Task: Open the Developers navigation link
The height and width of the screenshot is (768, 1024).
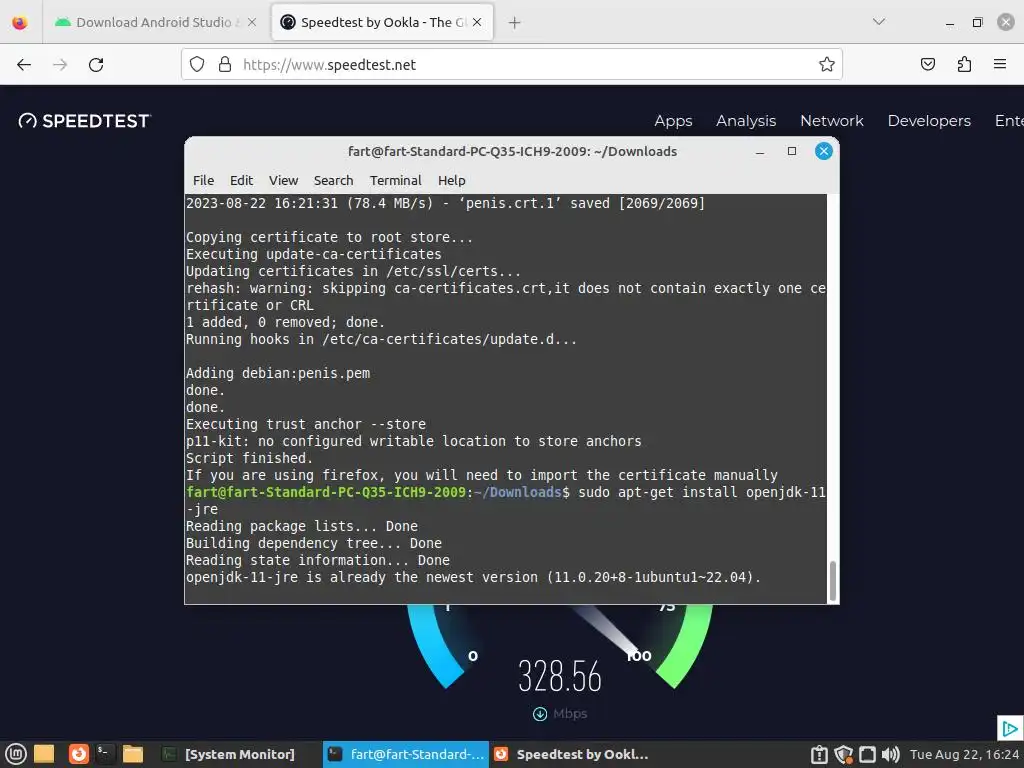Action: pyautogui.click(x=929, y=121)
